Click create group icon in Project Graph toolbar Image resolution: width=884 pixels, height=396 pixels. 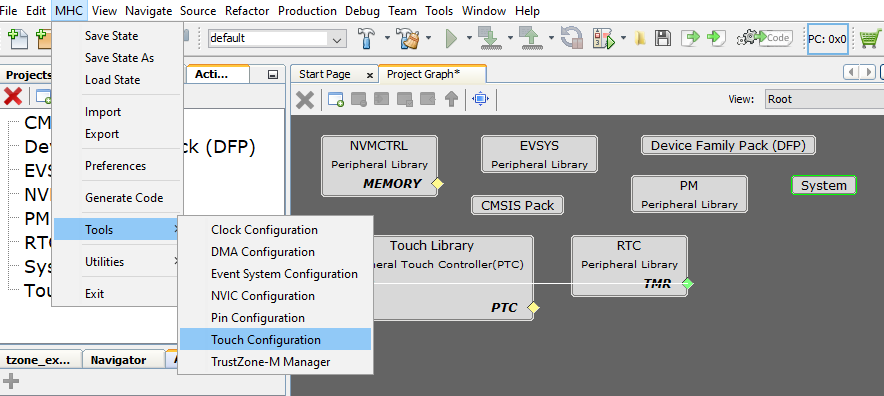click(x=336, y=100)
